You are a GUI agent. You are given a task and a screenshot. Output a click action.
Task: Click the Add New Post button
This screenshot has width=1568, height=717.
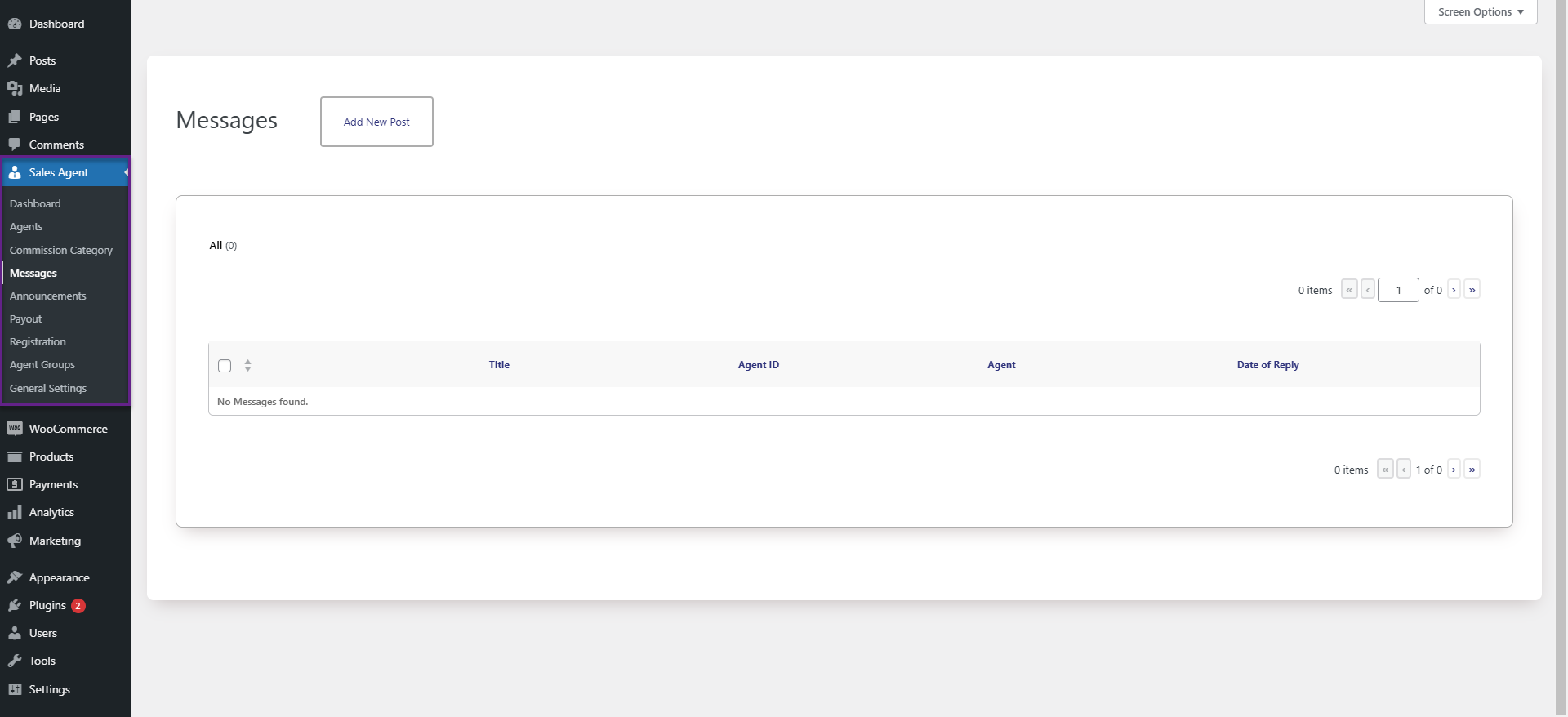pyautogui.click(x=376, y=122)
